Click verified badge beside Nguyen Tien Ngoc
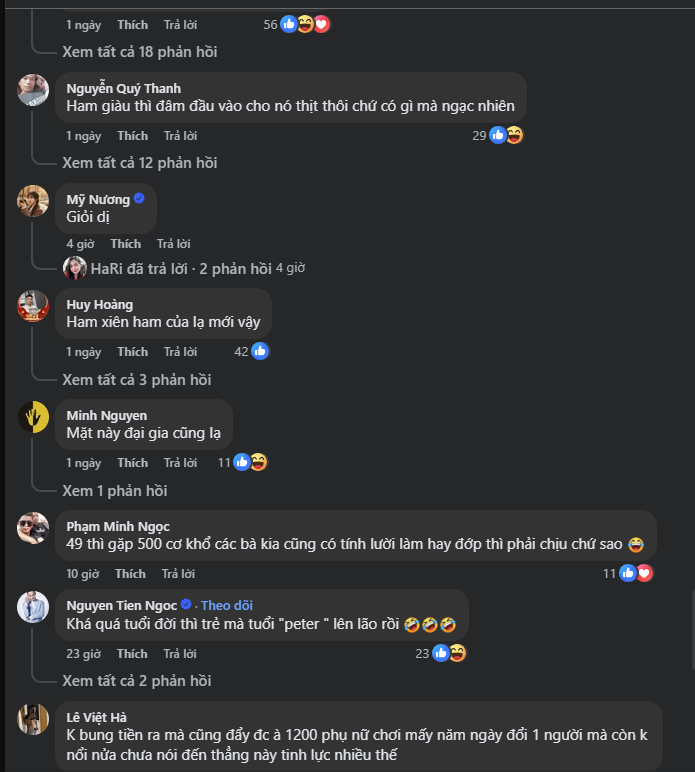 186,605
